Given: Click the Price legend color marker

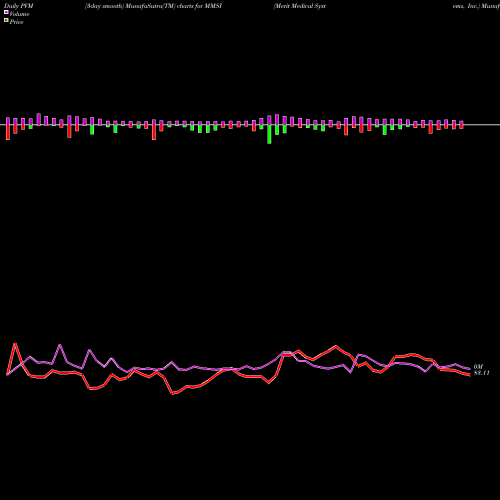Looking at the screenshot, I should (6, 21).
